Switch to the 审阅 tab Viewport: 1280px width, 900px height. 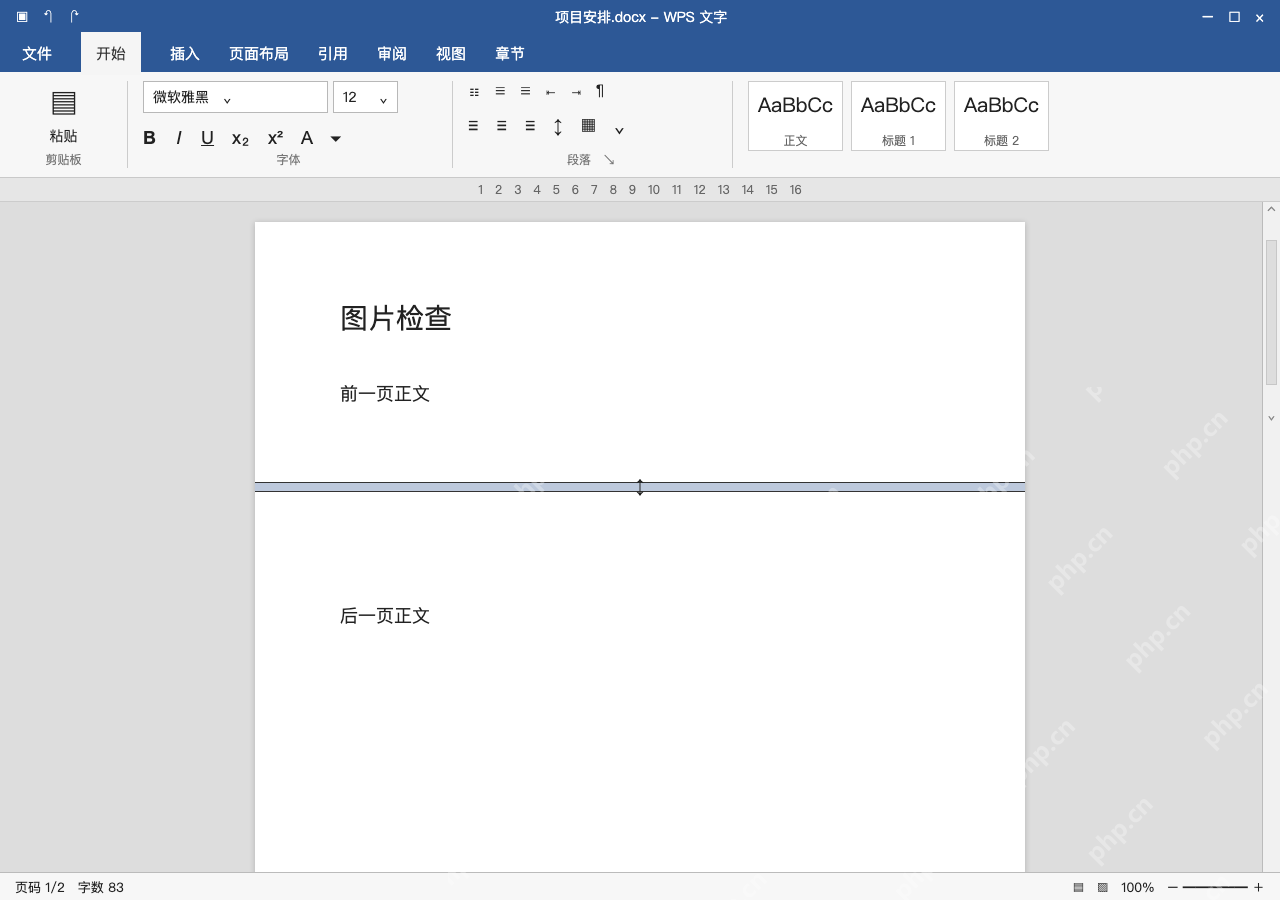tap(392, 54)
